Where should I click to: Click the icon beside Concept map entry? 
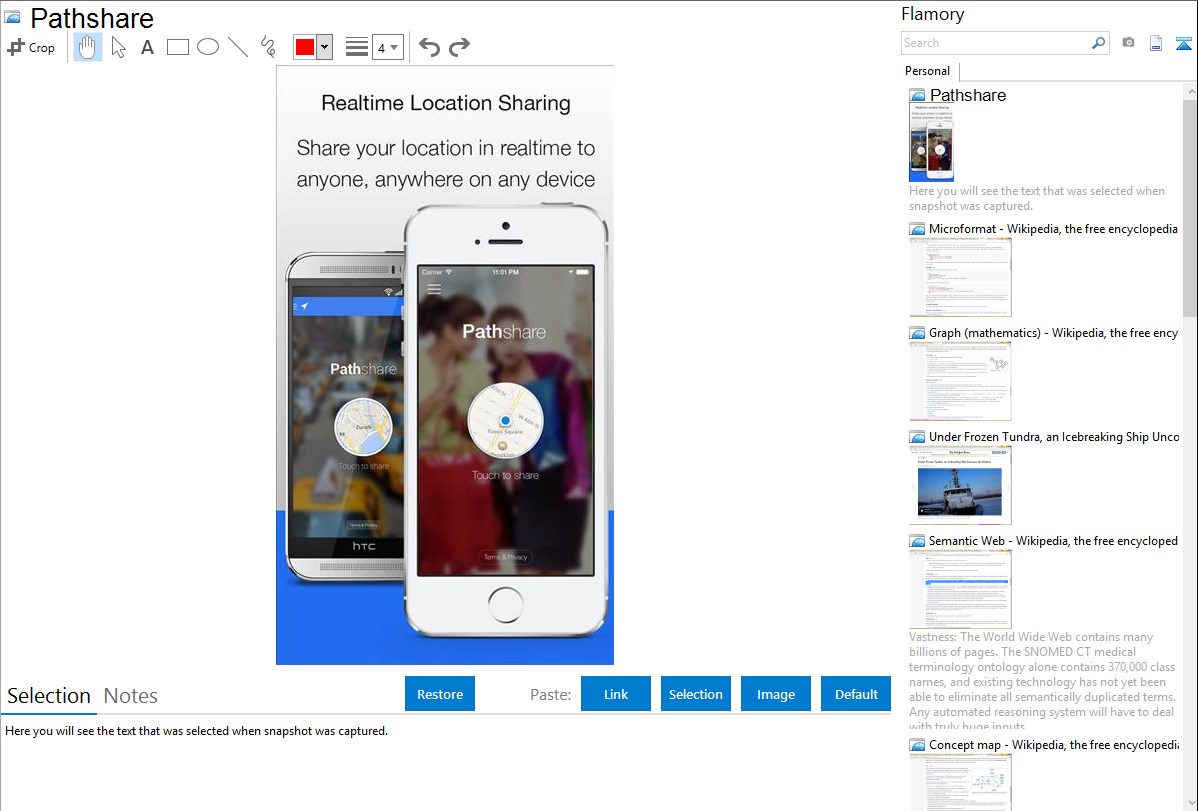coord(917,745)
